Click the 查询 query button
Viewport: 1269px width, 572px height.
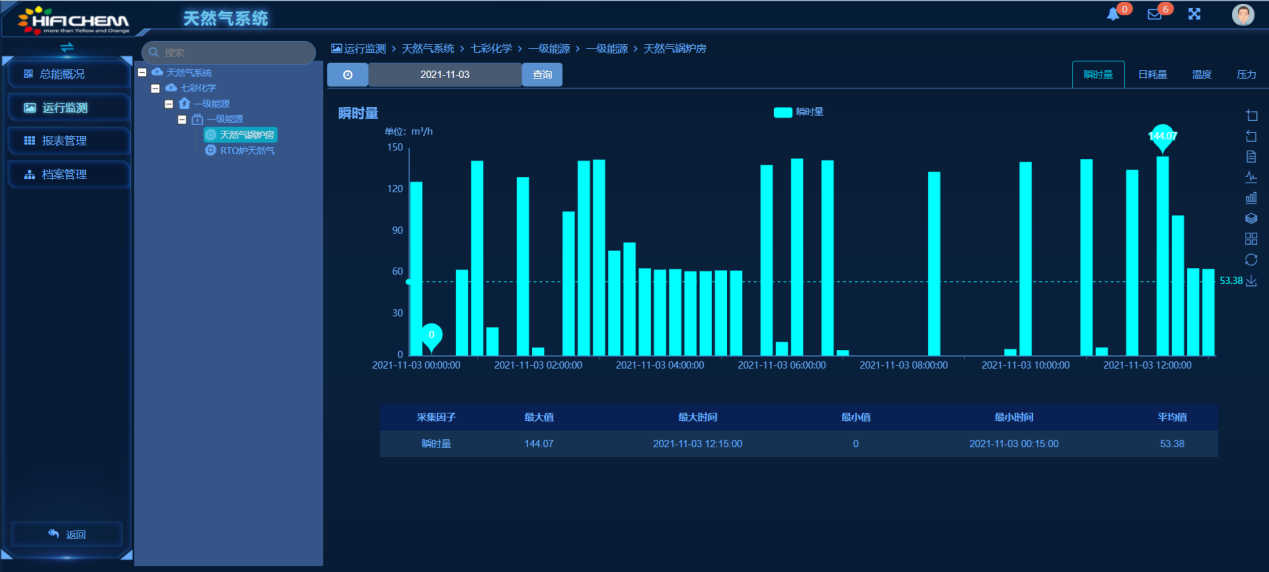tap(542, 75)
